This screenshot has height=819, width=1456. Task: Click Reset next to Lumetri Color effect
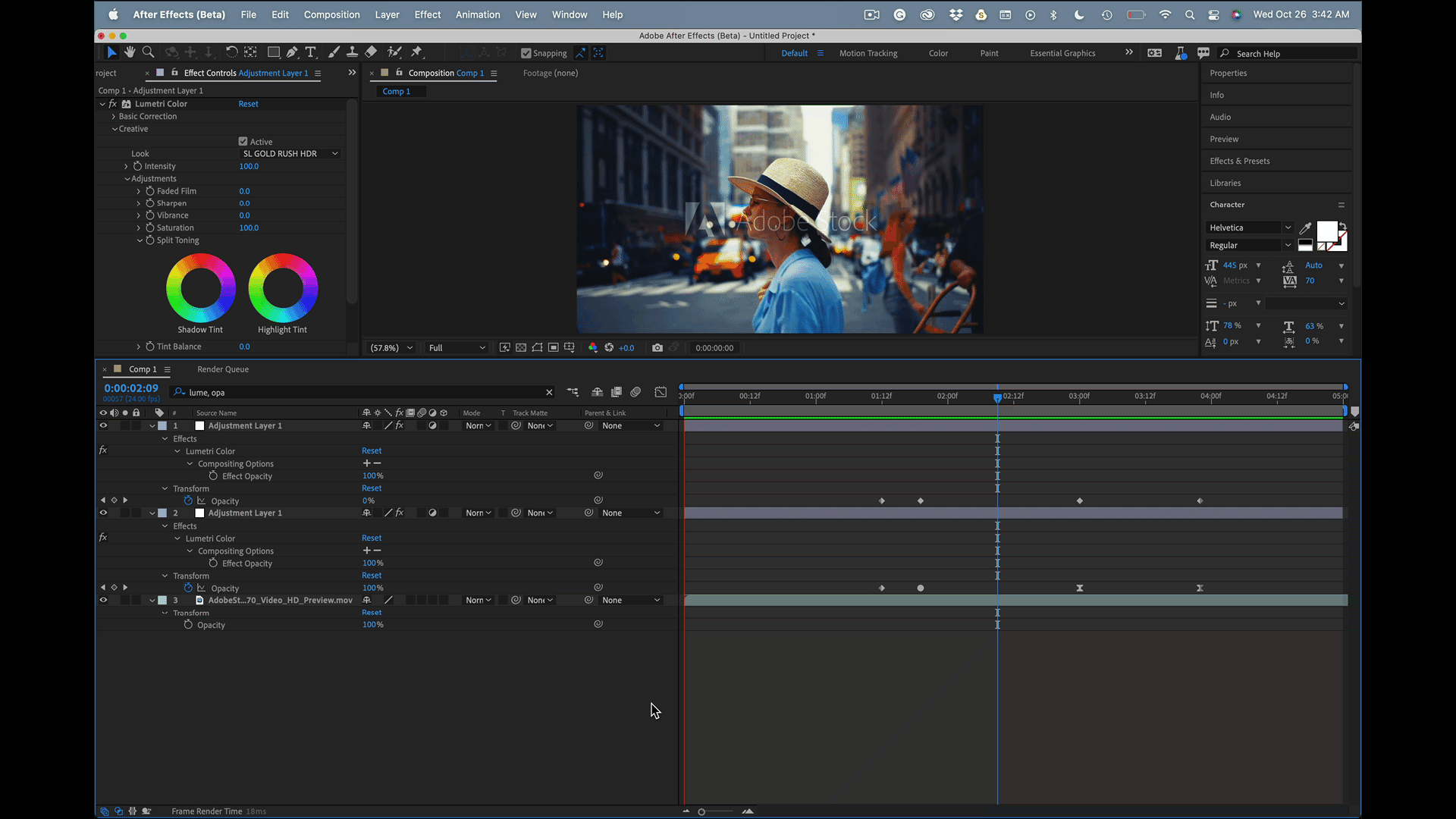[x=248, y=104]
